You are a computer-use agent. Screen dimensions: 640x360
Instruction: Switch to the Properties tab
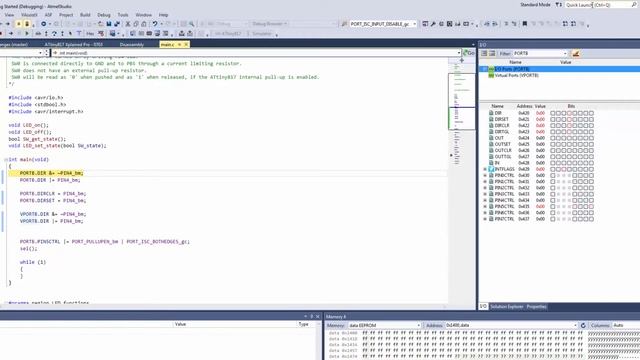(536, 307)
